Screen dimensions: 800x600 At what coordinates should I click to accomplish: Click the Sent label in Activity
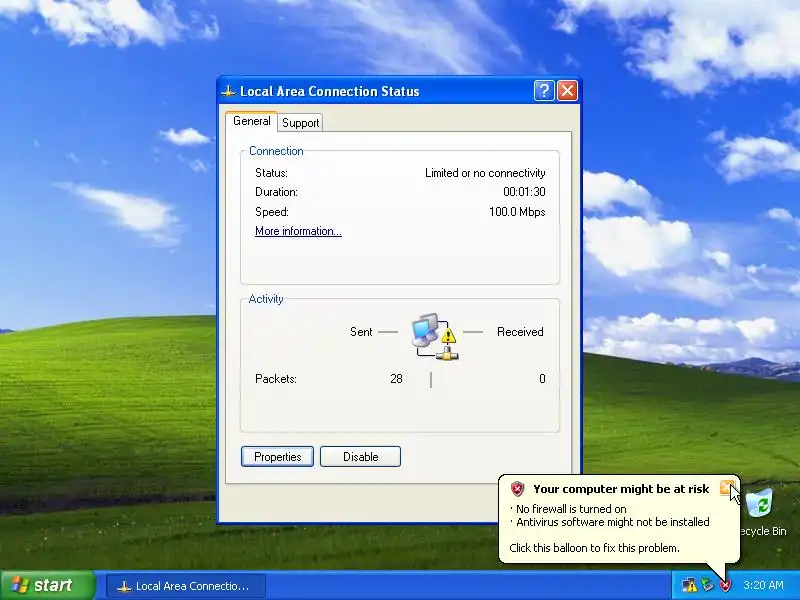click(x=361, y=332)
